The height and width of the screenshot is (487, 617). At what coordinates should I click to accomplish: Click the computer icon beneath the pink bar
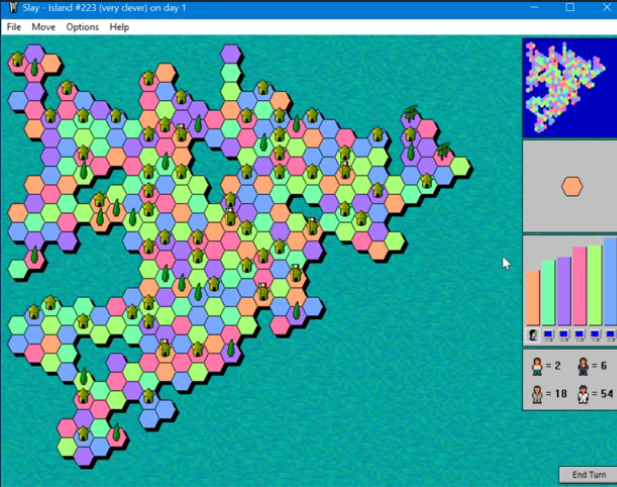[578, 335]
